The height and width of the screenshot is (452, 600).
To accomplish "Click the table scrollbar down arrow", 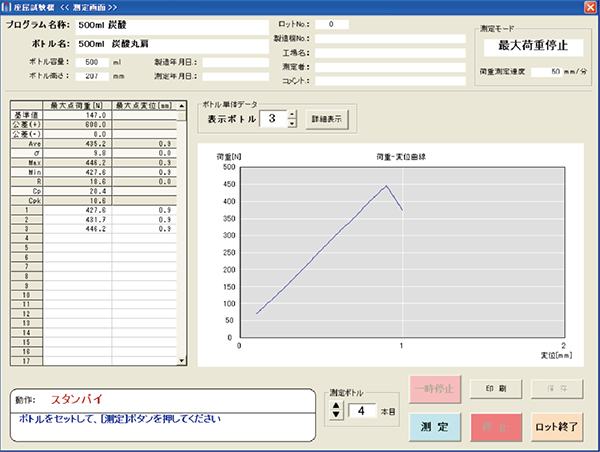I will (182, 361).
